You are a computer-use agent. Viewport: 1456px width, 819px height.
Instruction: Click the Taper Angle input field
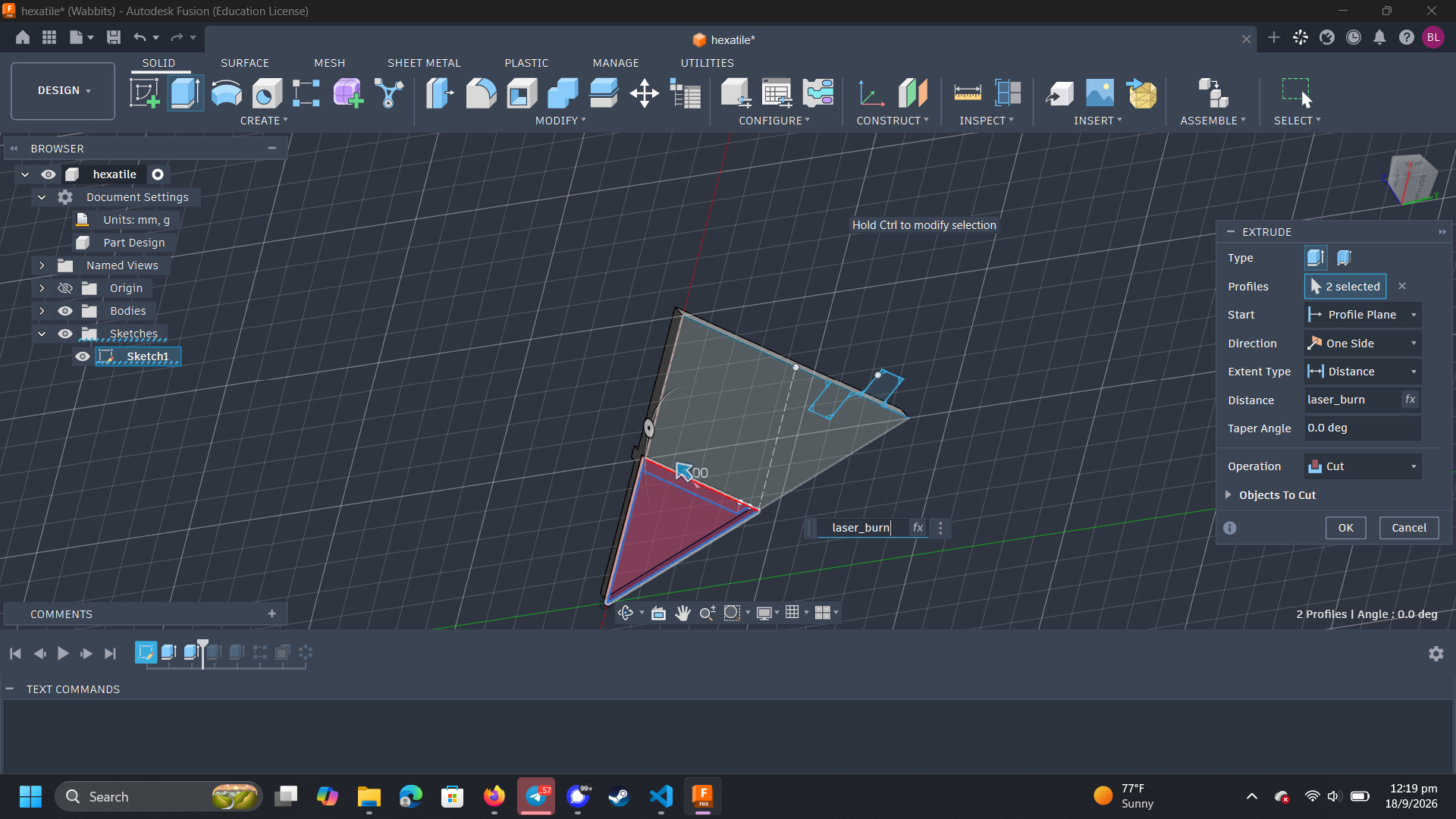pyautogui.click(x=1362, y=428)
